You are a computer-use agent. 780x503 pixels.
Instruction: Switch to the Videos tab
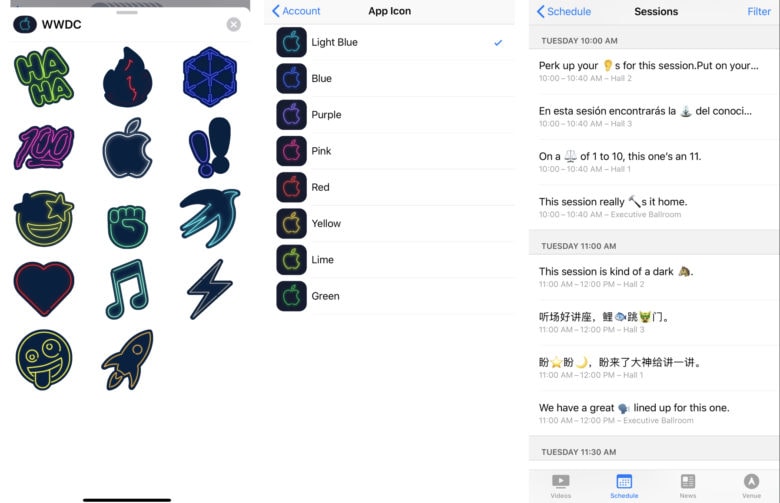coord(561,486)
